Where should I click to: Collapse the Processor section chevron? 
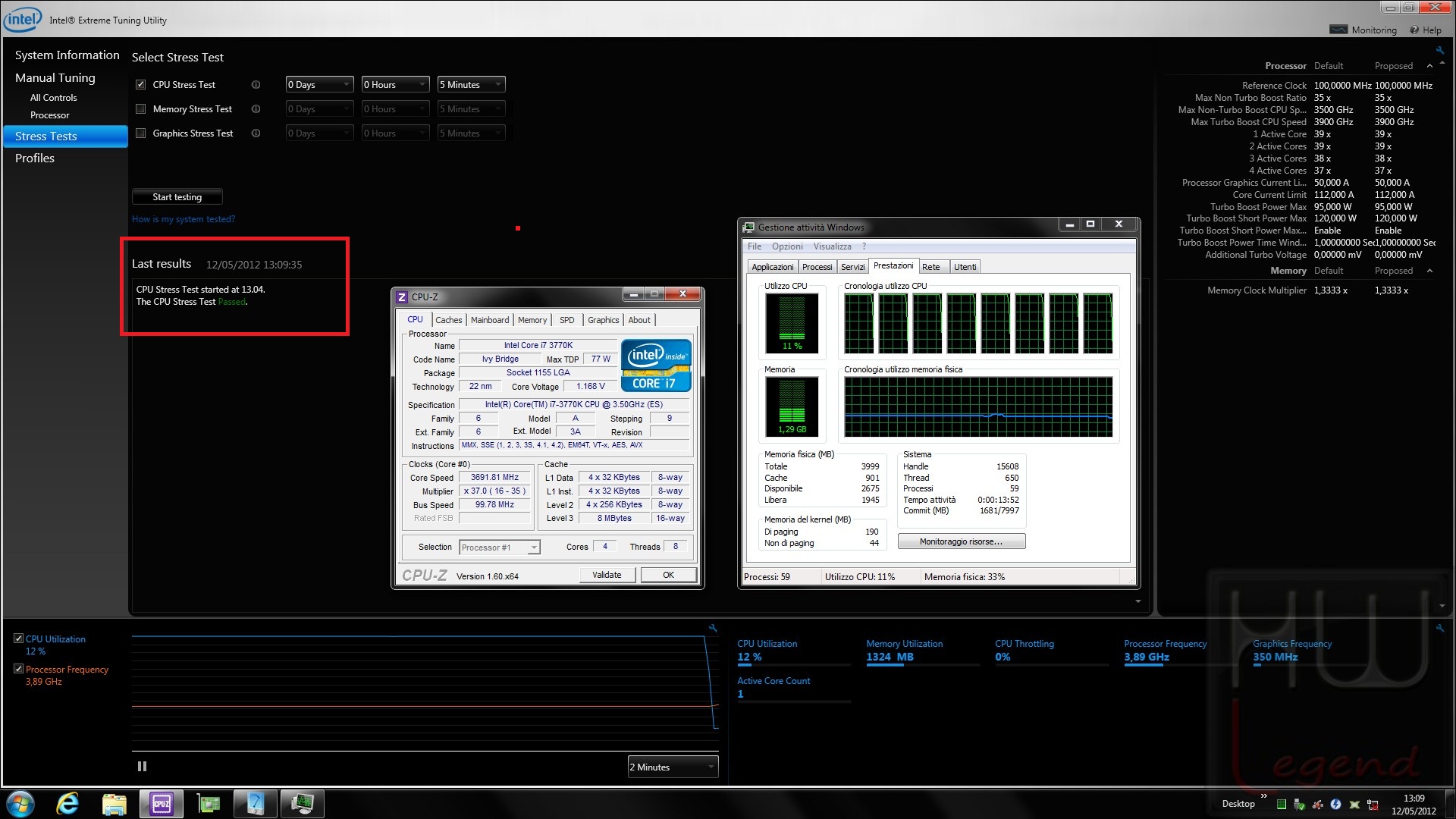tap(1429, 66)
